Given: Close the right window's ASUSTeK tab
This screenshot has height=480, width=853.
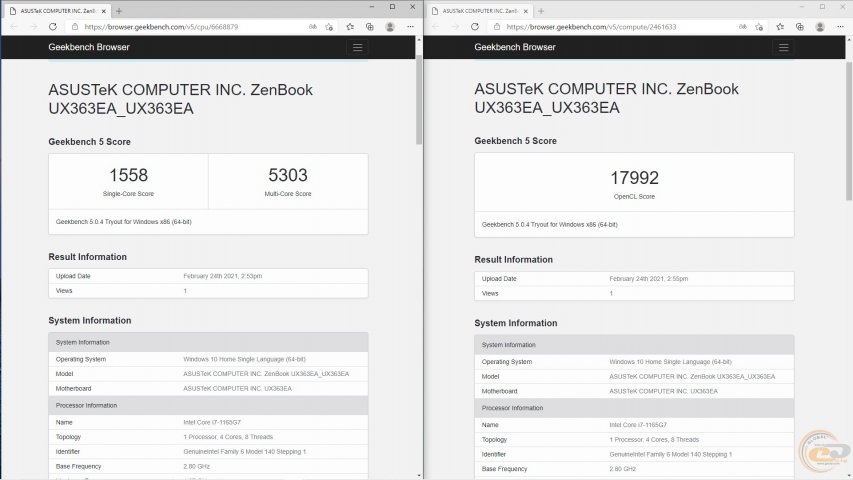Looking at the screenshot, I should tap(526, 11).
